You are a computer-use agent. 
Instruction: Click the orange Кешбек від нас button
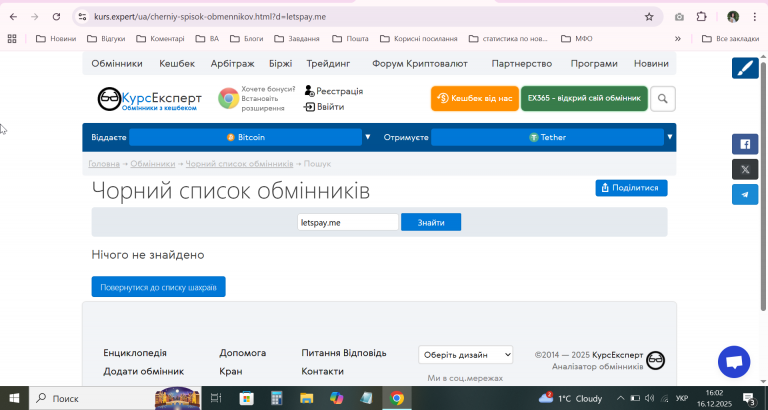(x=475, y=98)
